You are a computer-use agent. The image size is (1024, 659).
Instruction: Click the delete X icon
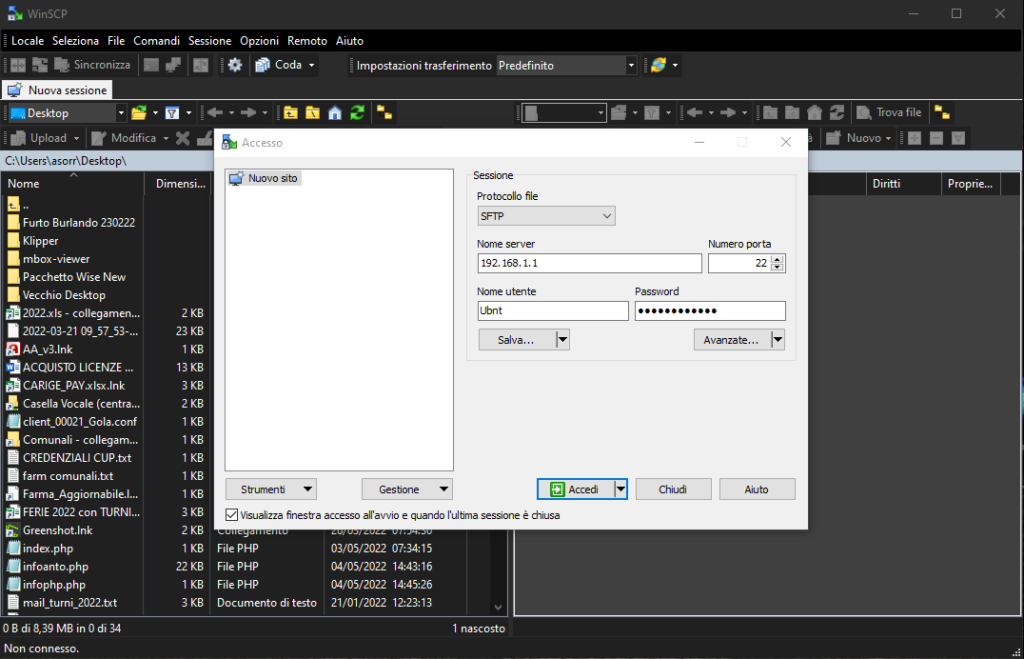click(183, 138)
